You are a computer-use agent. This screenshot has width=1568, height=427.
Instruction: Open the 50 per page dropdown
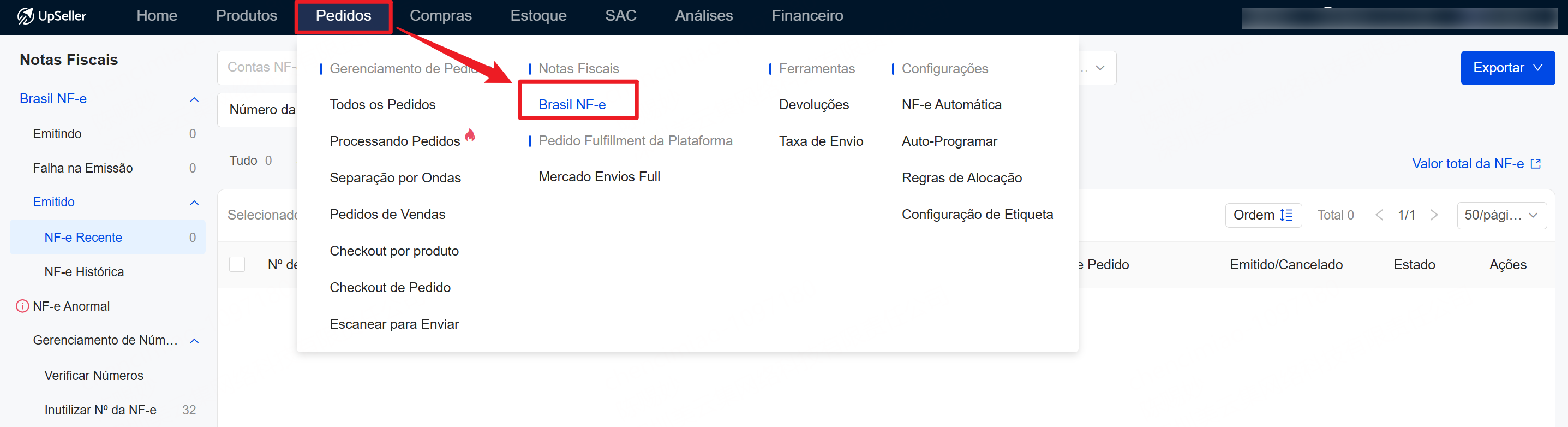(1501, 215)
